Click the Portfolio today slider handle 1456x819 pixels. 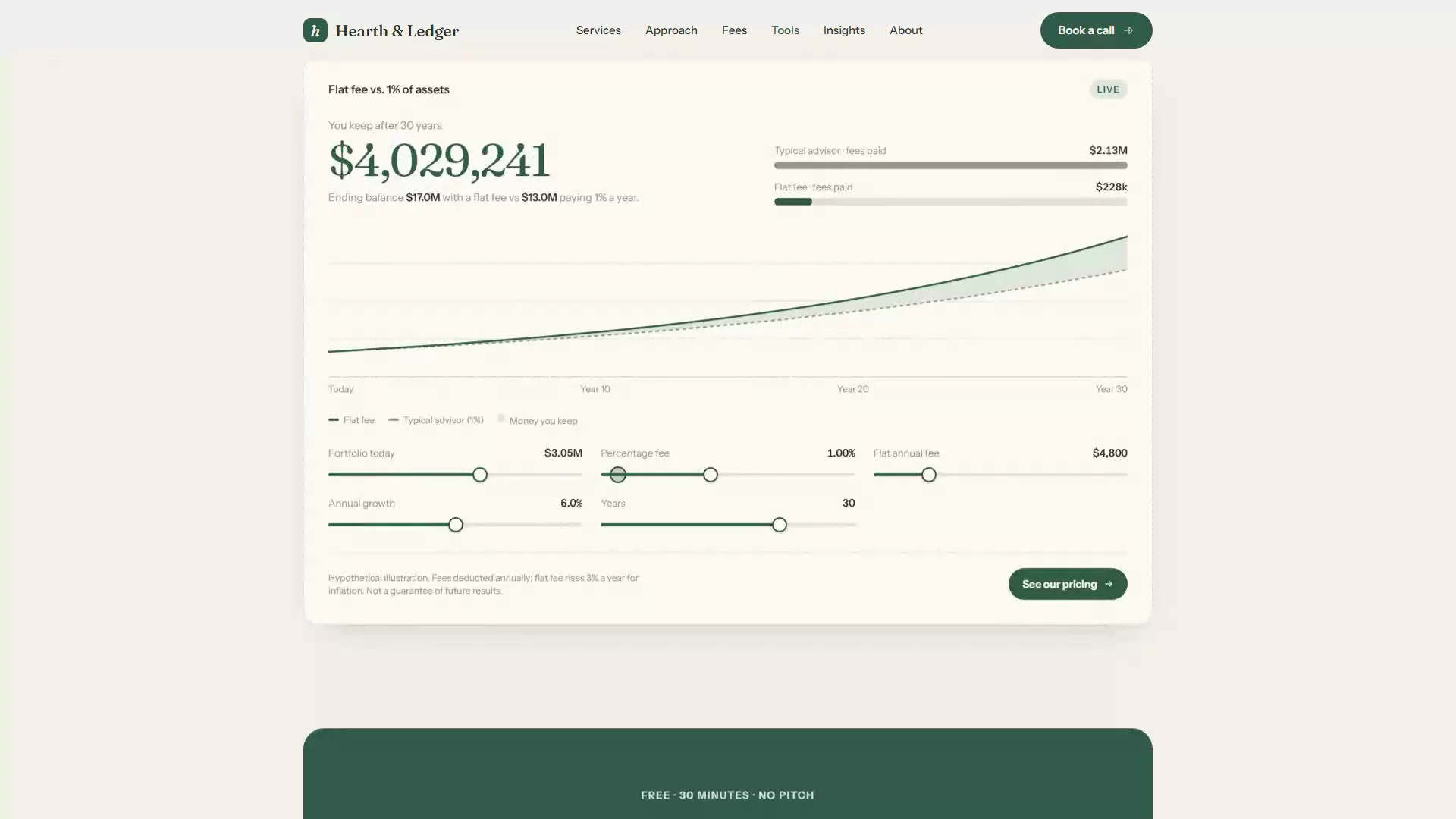[x=480, y=475]
